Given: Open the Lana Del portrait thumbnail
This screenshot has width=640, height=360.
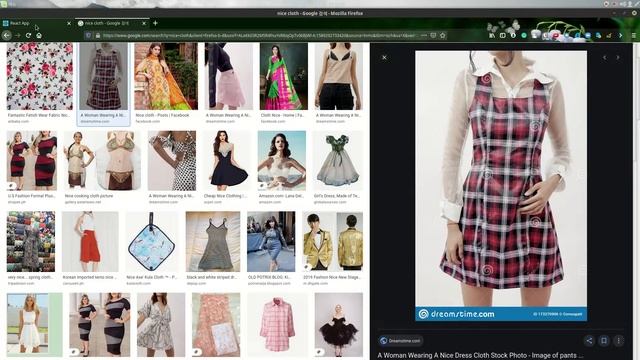Looking at the screenshot, I should coord(282,160).
